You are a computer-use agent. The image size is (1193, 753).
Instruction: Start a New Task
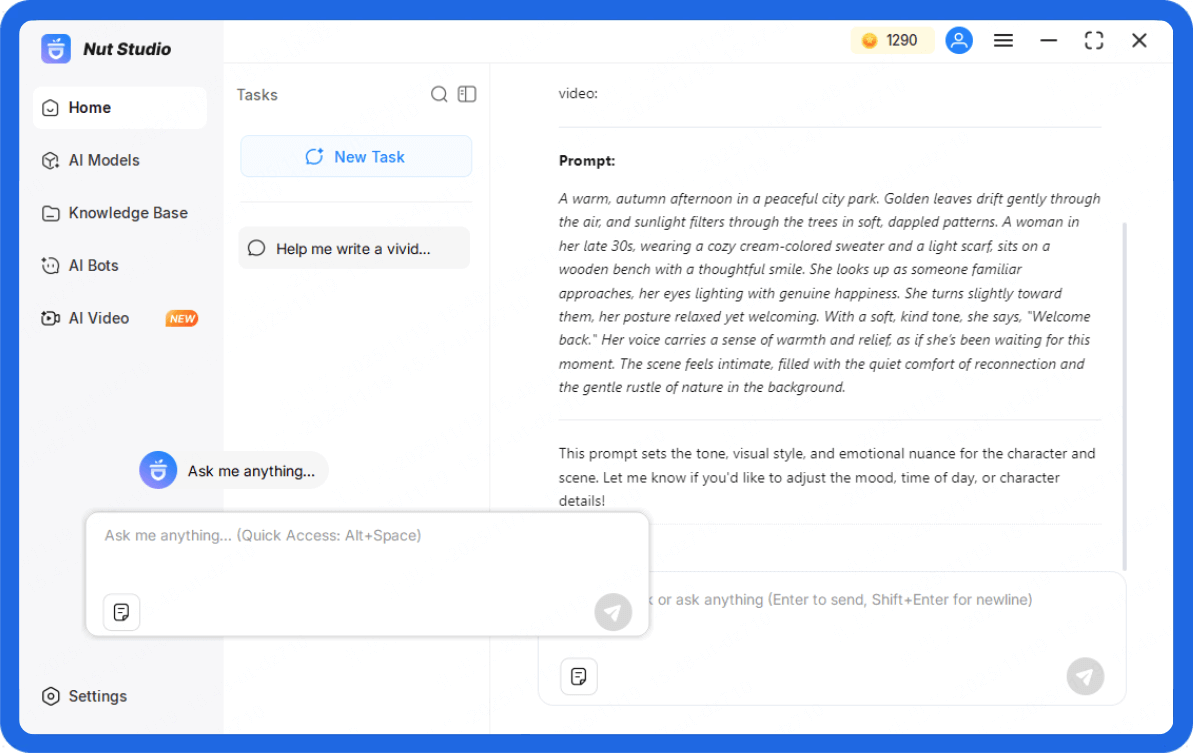point(355,157)
